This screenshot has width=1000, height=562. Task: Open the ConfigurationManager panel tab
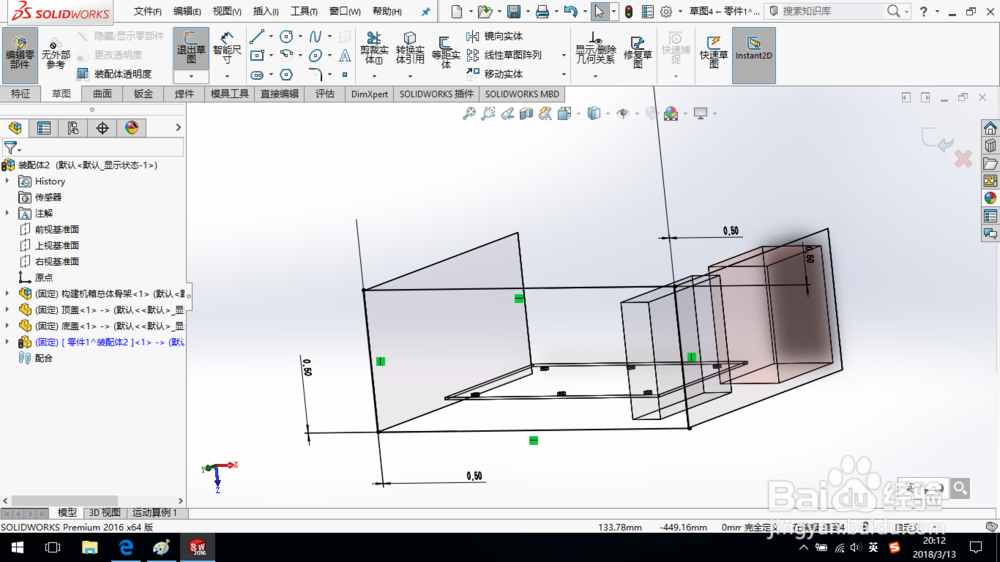point(73,128)
